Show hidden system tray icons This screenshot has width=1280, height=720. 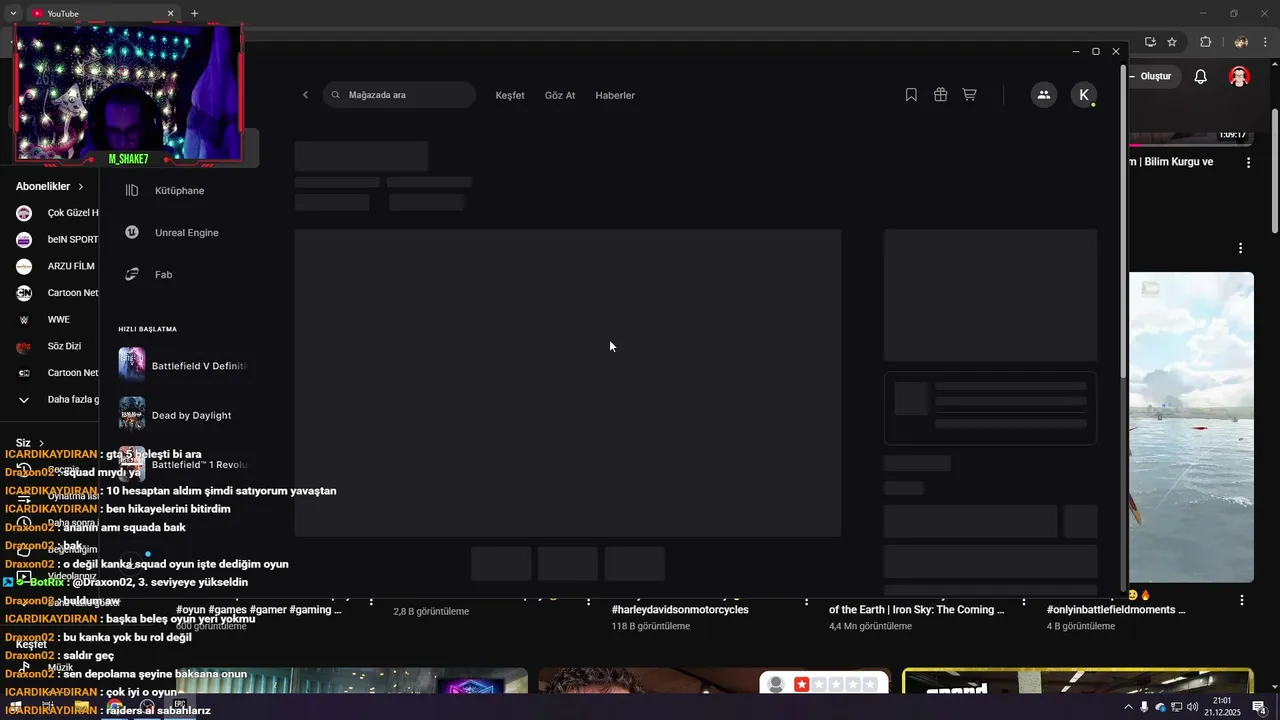1129,707
